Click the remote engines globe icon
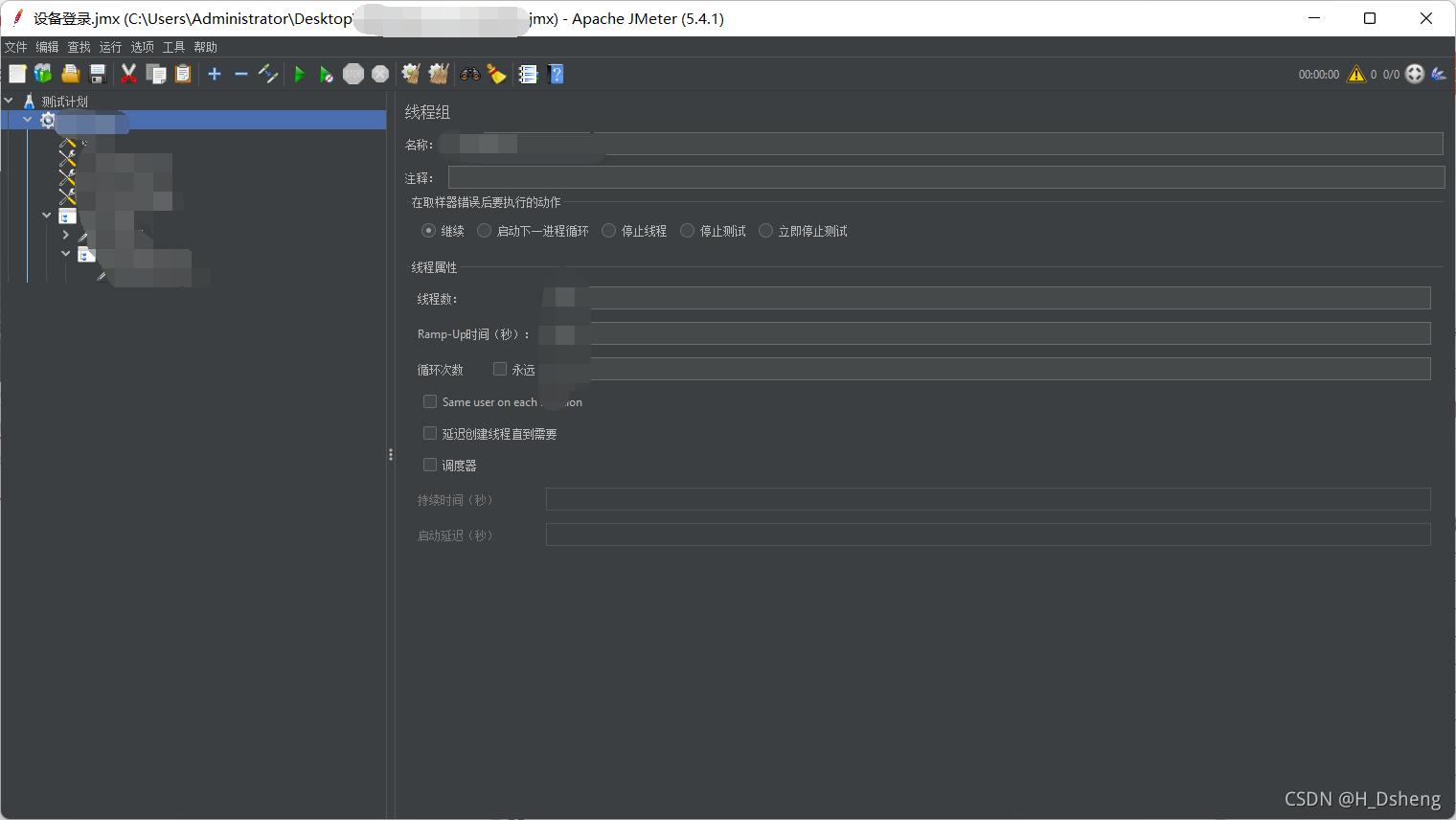Screen dimensions: 1456x820 coord(1415,74)
